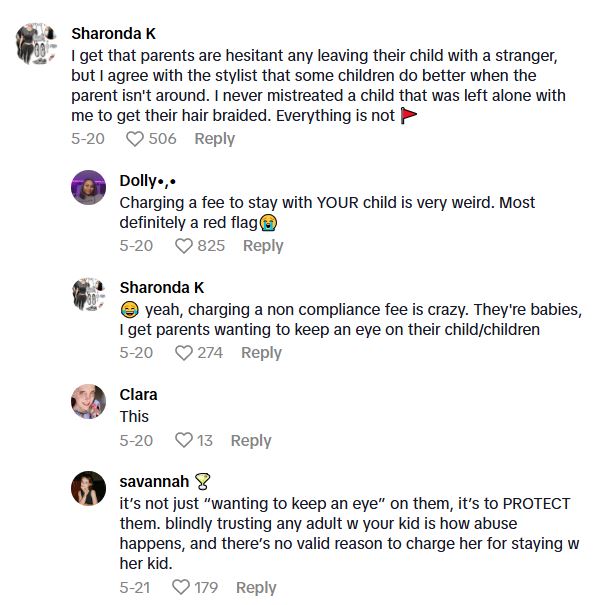
Task: Reply to Clara's comment
Action: pyautogui.click(x=251, y=441)
